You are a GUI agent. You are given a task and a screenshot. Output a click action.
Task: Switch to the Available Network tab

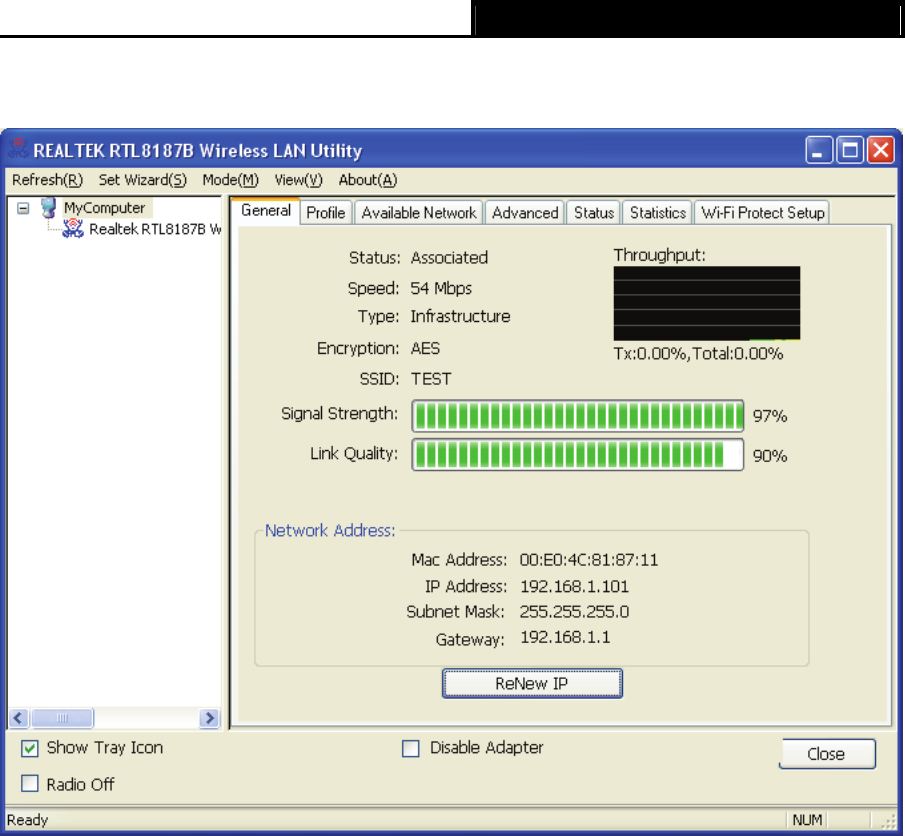tap(419, 213)
